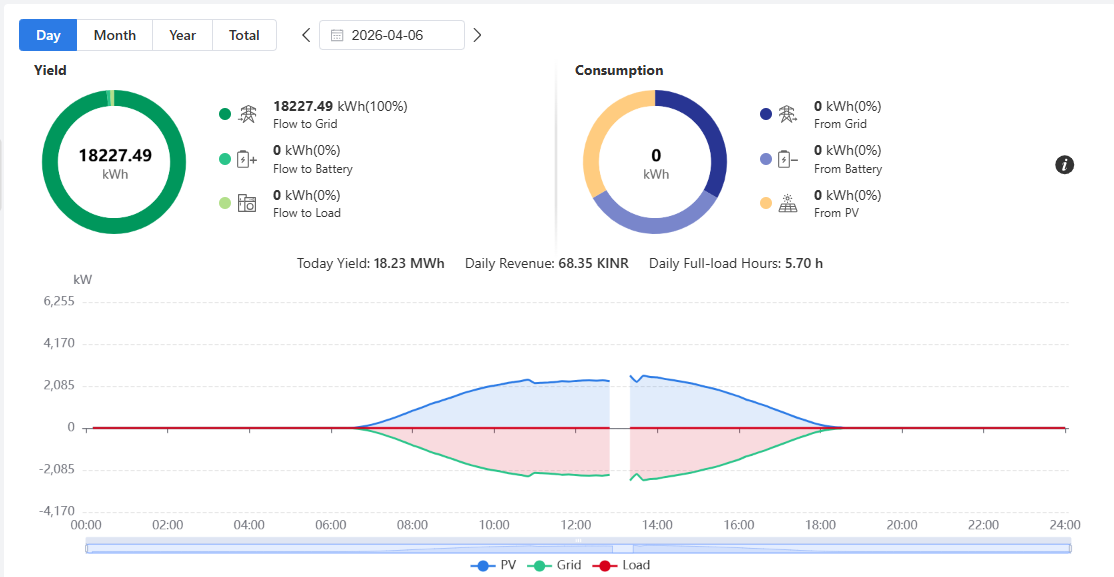Open the info icon beside Consumption
The height and width of the screenshot is (577, 1114).
point(1064,165)
